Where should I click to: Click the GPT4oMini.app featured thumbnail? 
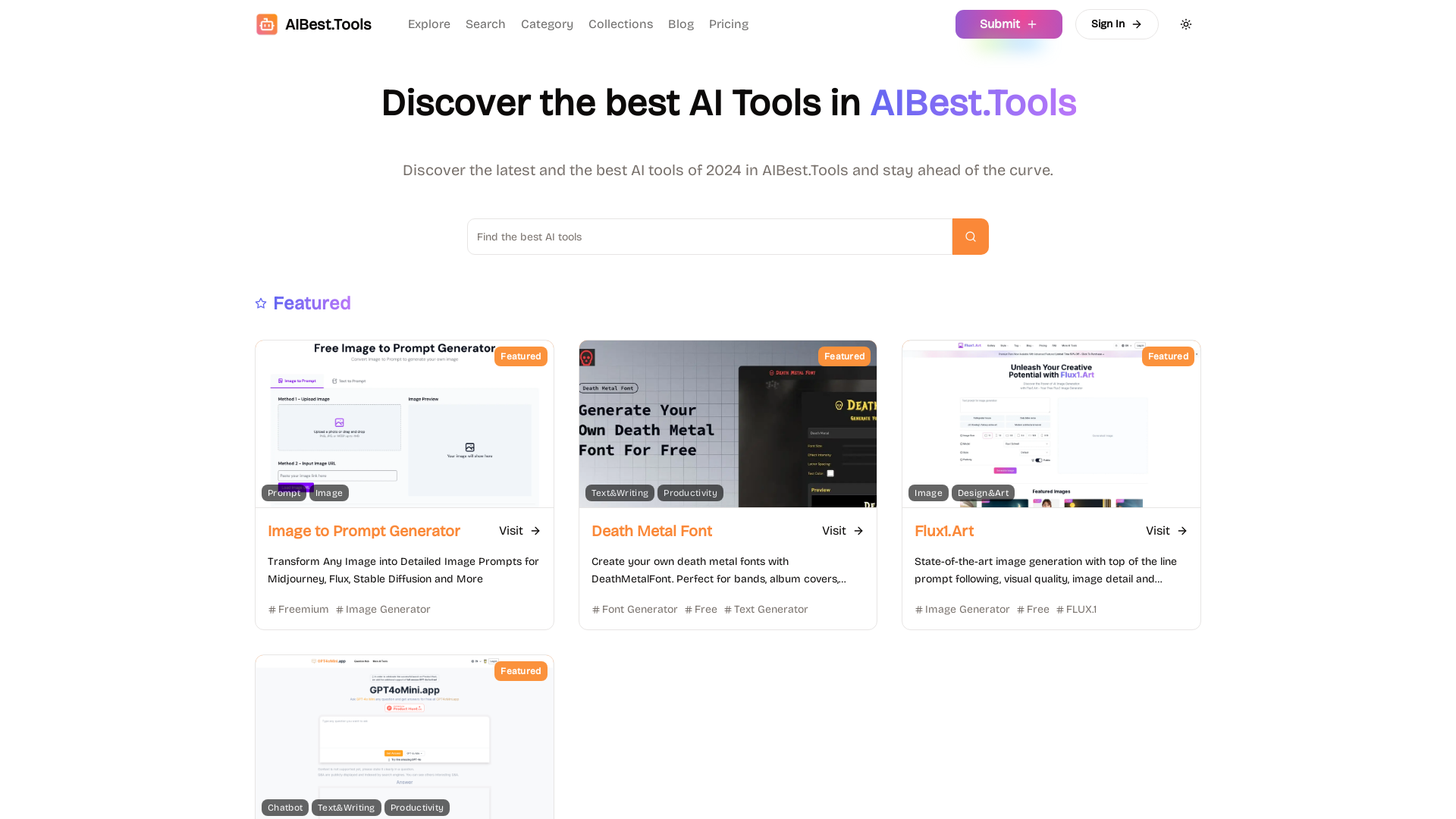(403, 736)
